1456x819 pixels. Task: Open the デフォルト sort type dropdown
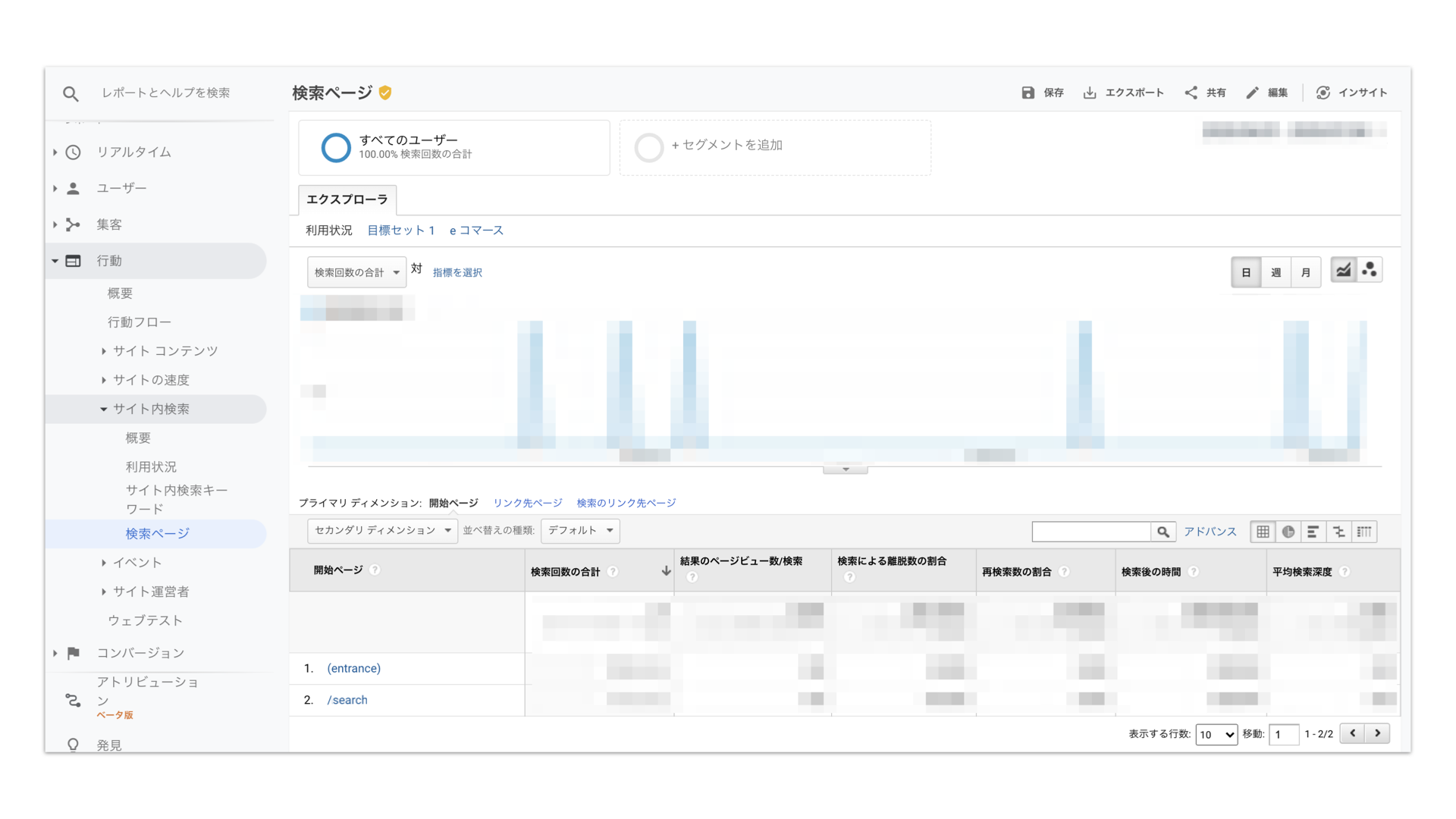tap(580, 531)
